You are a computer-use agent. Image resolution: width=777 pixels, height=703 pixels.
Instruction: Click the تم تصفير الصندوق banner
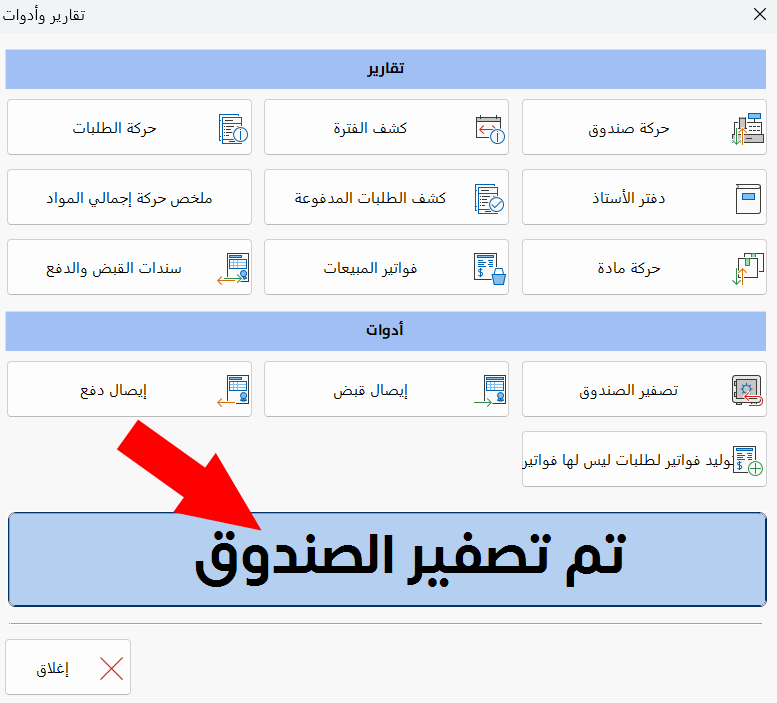[387, 559]
